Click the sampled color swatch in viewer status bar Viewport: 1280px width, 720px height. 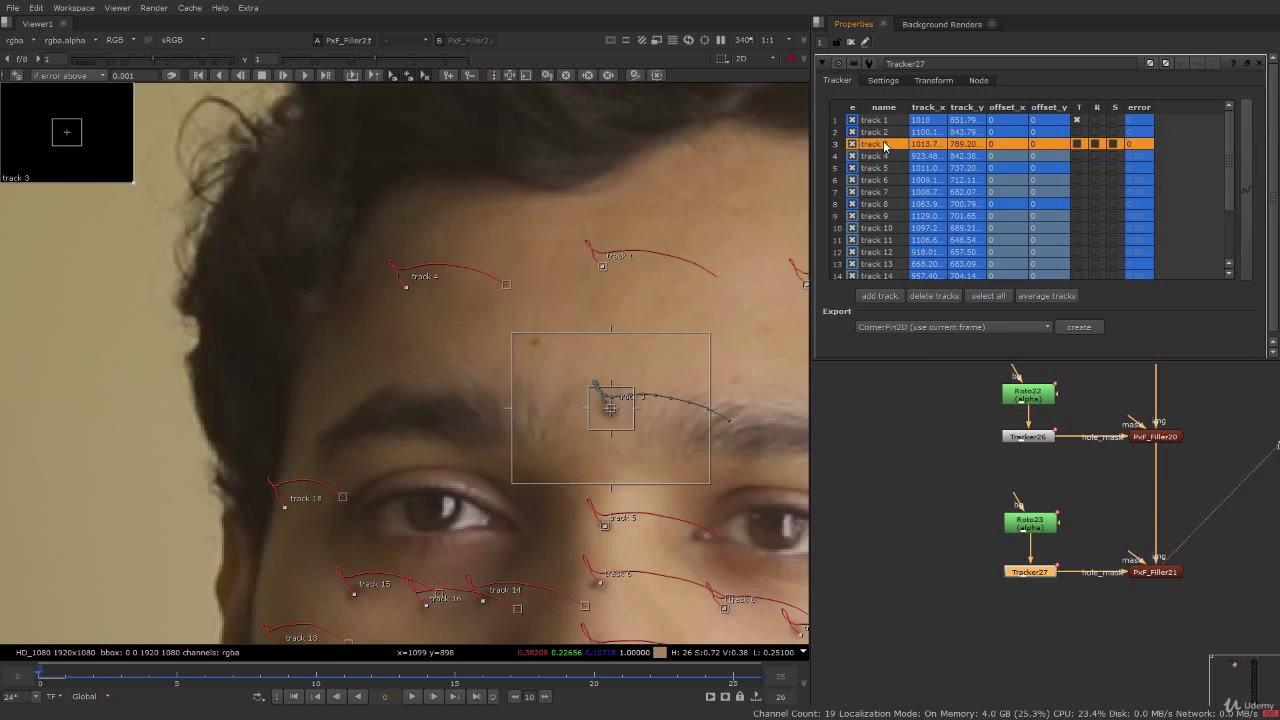coord(659,652)
